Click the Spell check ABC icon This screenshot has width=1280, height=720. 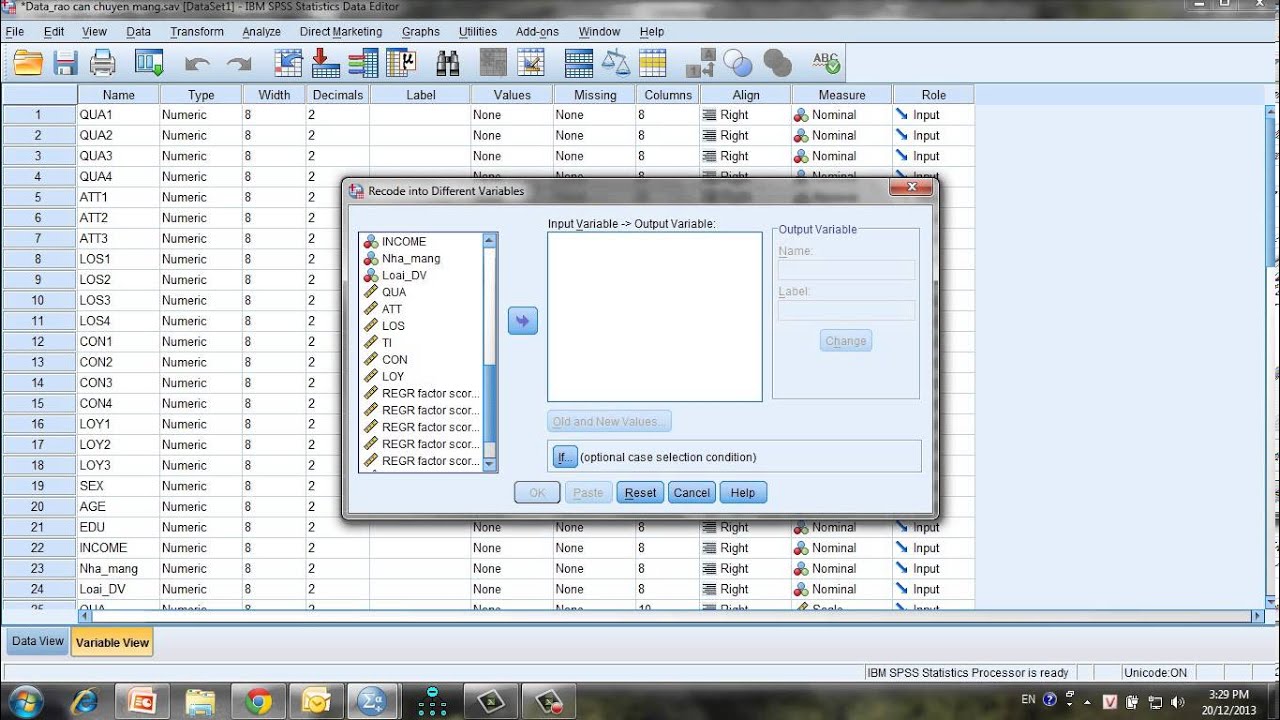pos(826,63)
